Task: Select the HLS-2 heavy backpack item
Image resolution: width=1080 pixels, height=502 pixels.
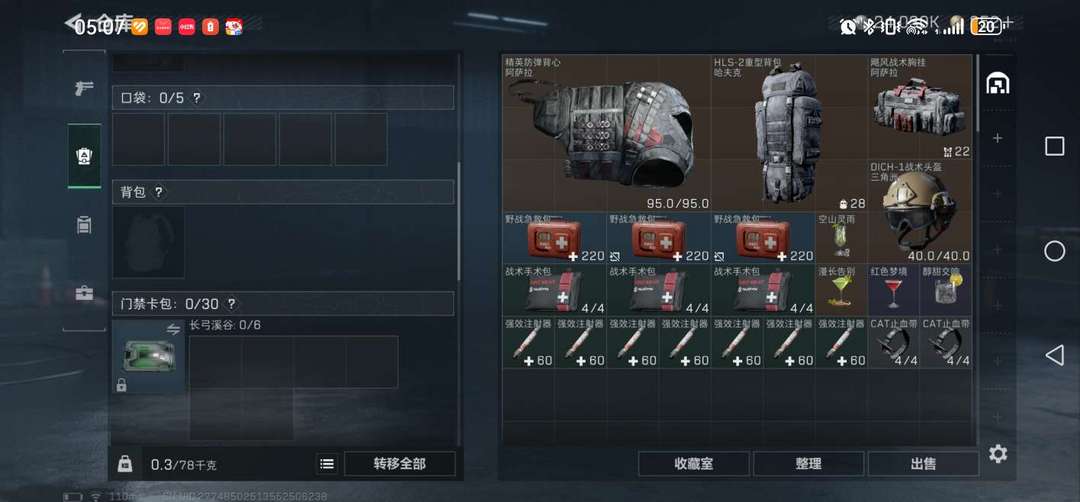Action: [x=789, y=134]
